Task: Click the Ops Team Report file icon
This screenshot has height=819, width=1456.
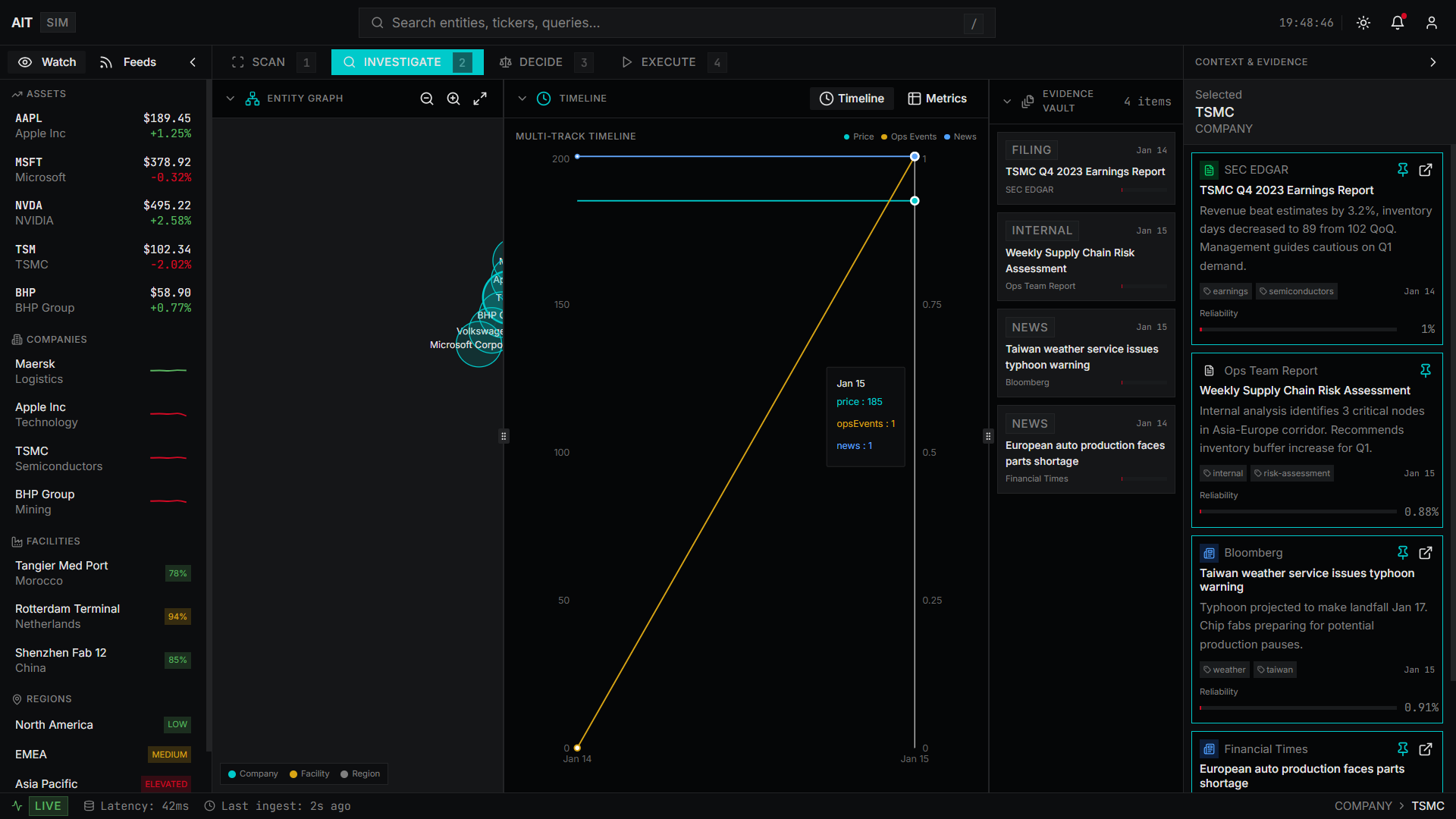Action: click(x=1209, y=370)
